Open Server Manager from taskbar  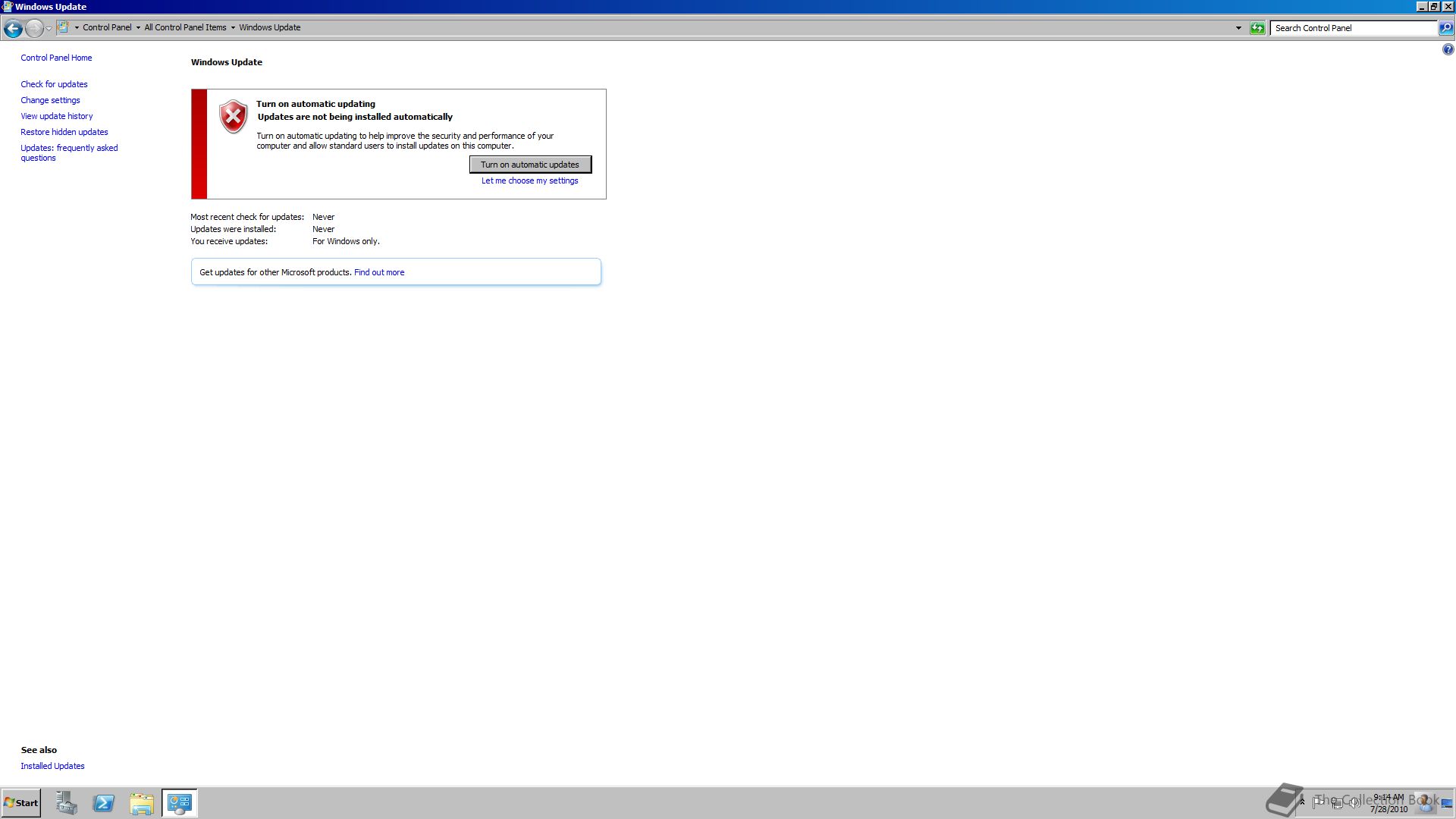tap(66, 803)
